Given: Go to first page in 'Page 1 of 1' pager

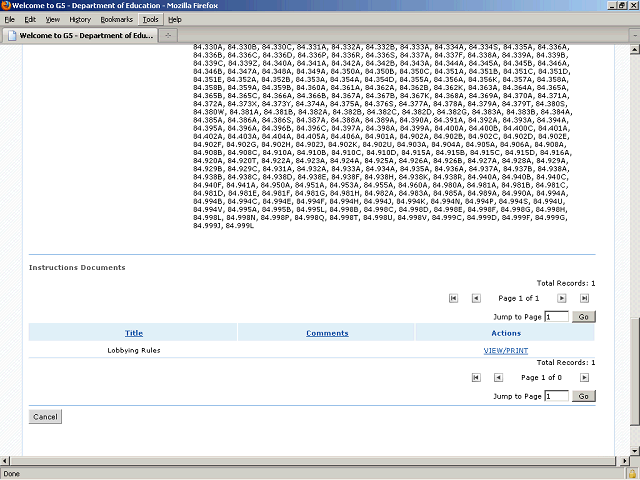Looking at the screenshot, I should click(x=453, y=298).
